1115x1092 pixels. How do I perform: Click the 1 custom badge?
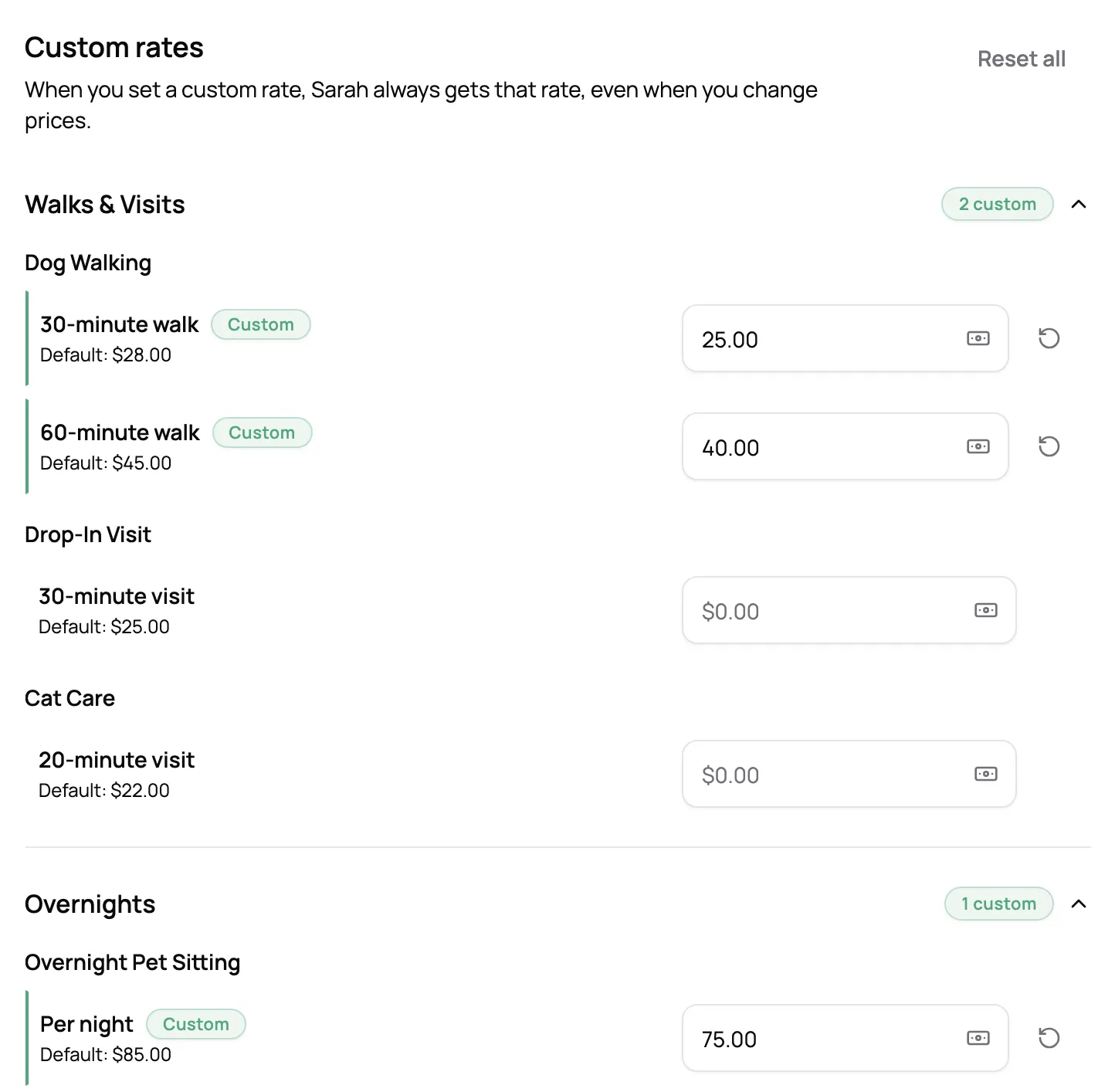[999, 904]
